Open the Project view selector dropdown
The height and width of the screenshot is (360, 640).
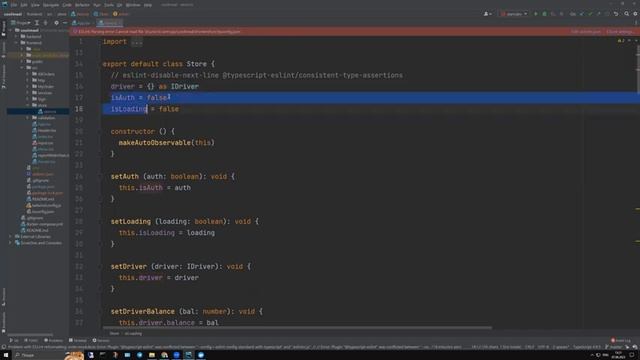point(20,23)
